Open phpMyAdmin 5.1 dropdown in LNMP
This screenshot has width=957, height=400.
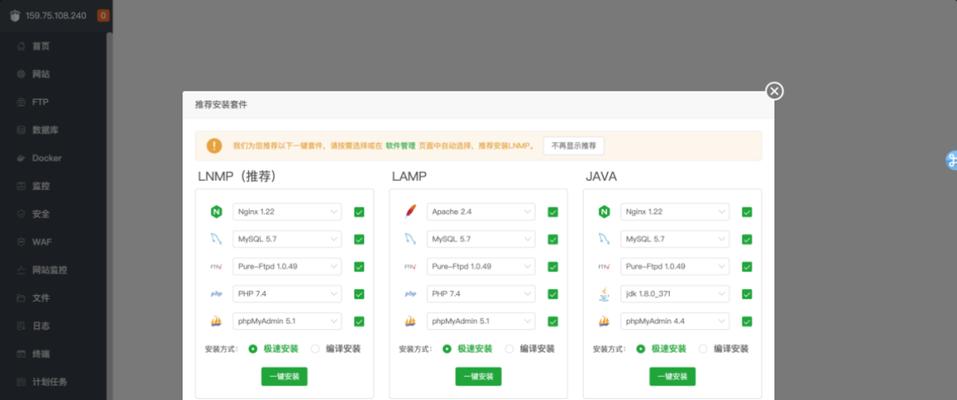[x=287, y=321]
